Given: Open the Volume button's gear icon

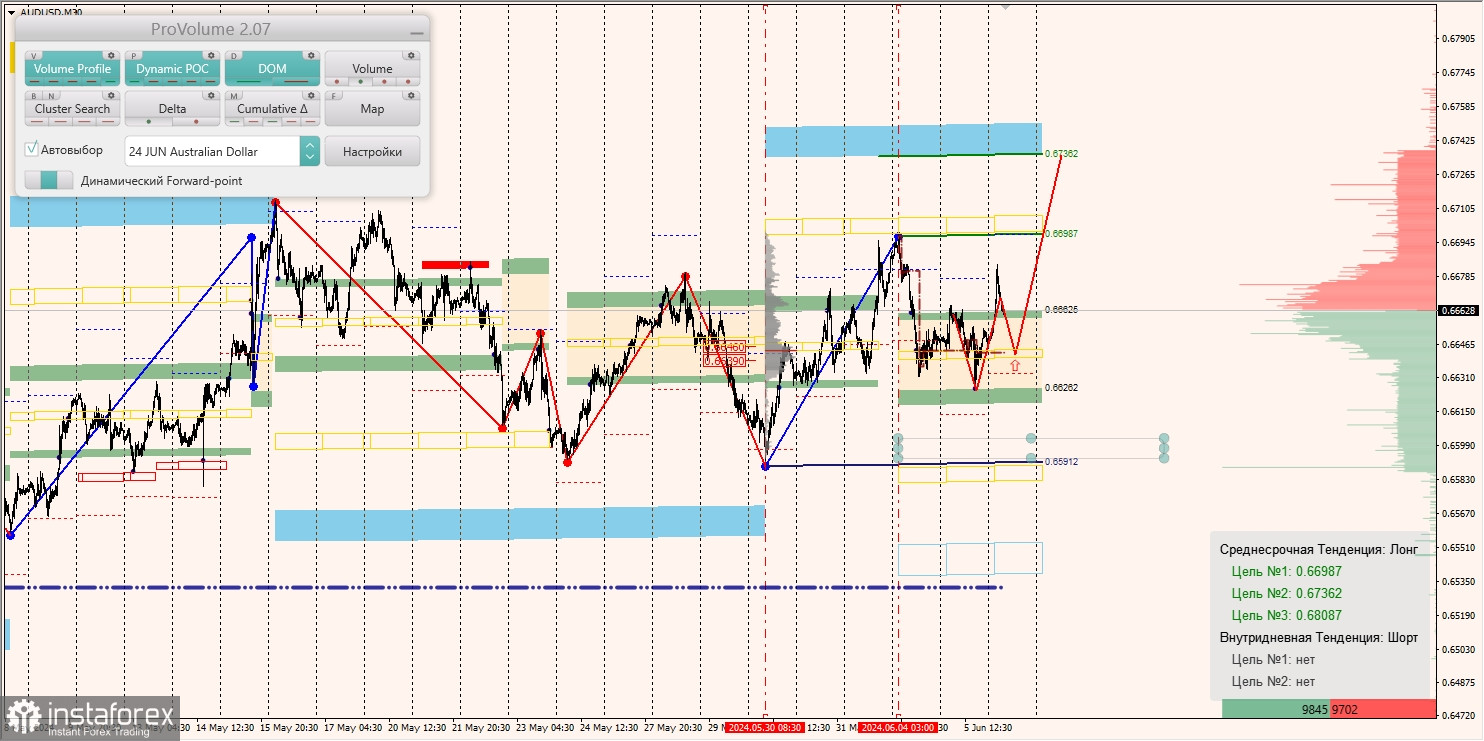Looking at the screenshot, I should tap(411, 55).
